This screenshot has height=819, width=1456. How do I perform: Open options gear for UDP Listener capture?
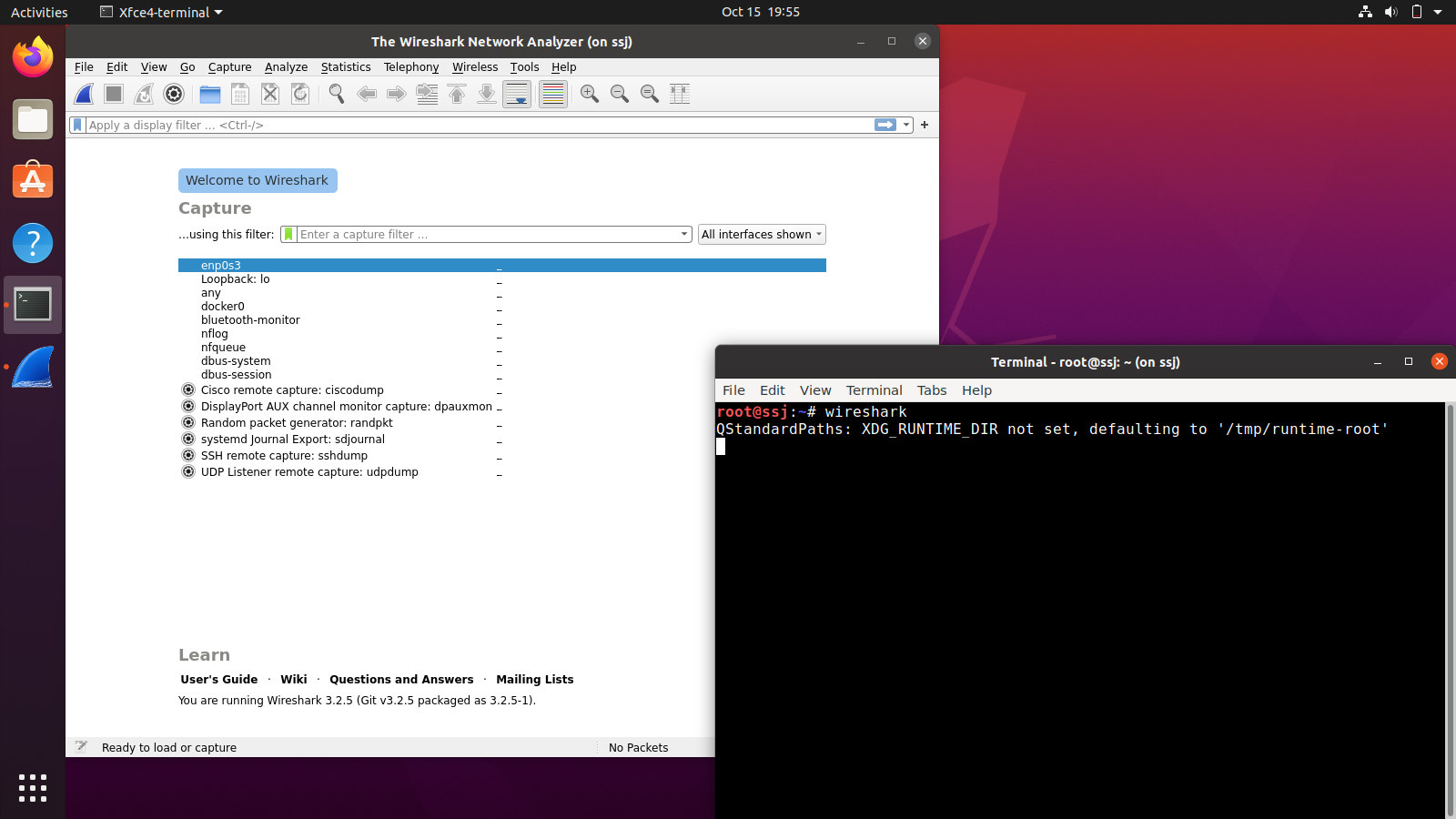(x=188, y=471)
